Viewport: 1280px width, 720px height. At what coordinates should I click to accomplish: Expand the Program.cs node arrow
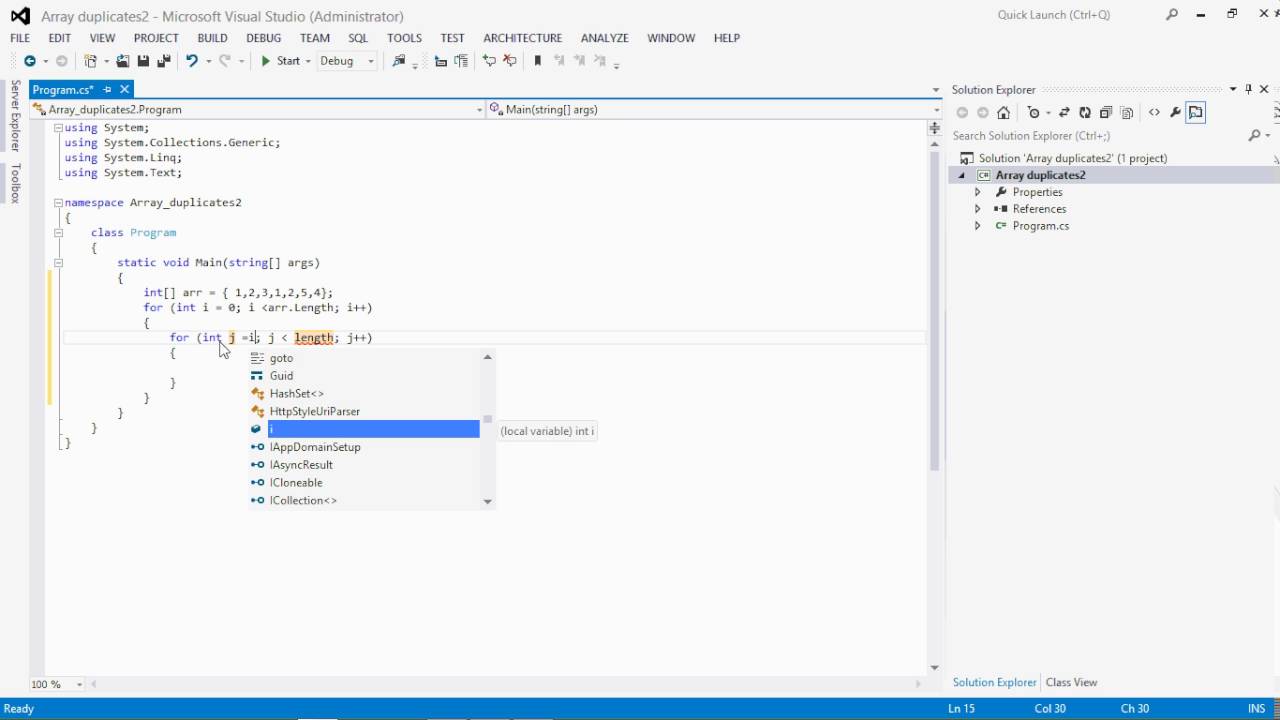tap(978, 226)
